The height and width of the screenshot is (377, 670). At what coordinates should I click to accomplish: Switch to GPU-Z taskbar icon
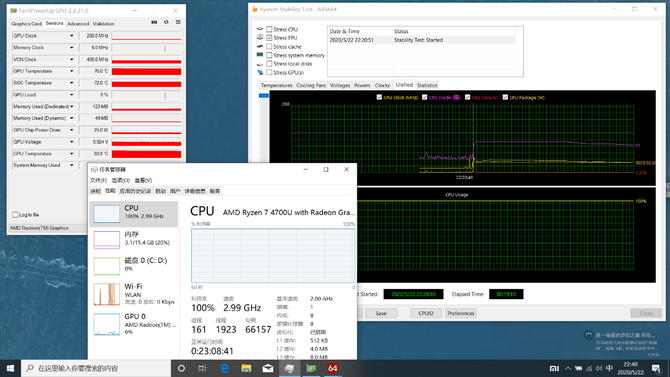tap(311, 368)
